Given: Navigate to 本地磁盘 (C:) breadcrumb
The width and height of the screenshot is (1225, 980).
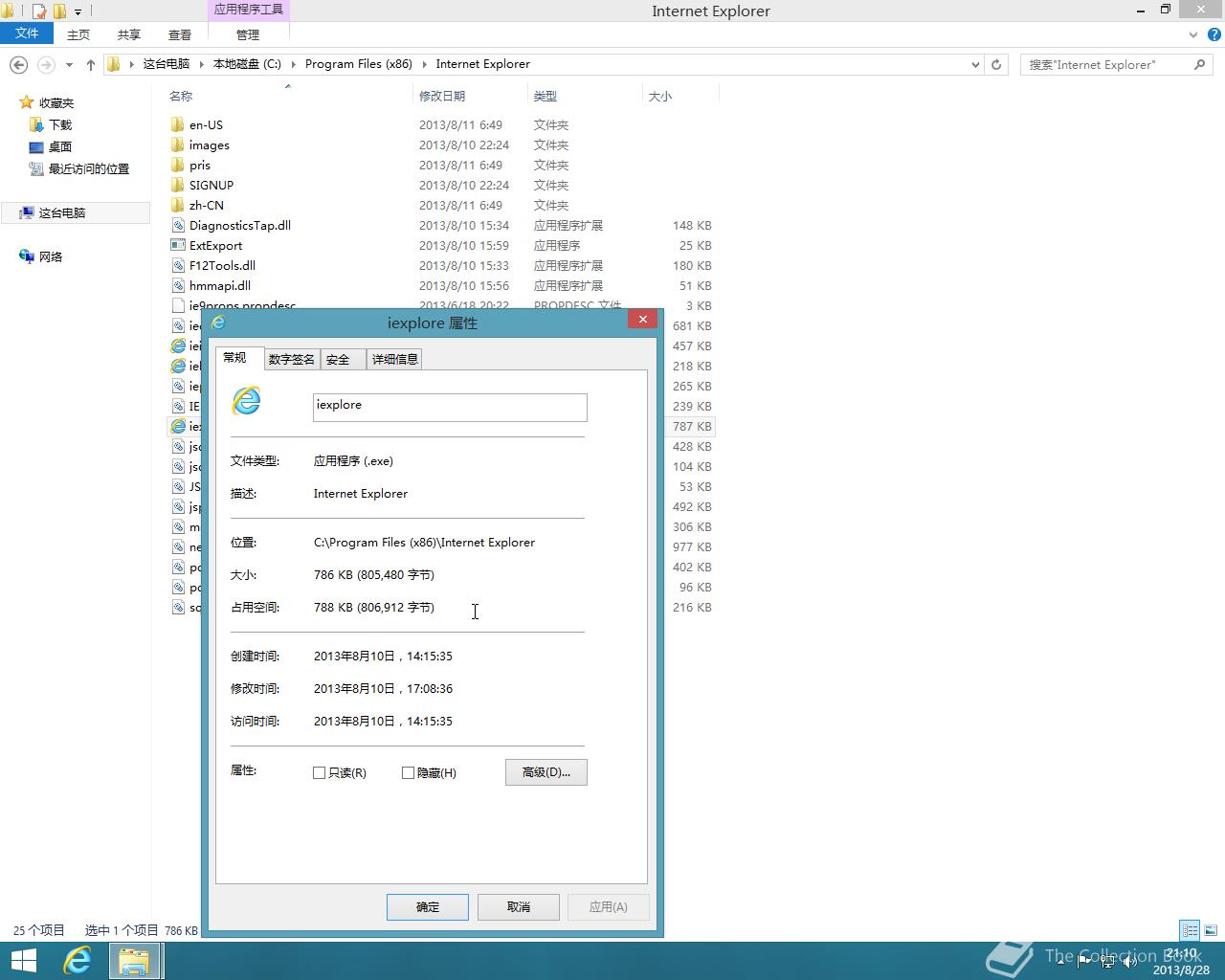Looking at the screenshot, I should (247, 64).
